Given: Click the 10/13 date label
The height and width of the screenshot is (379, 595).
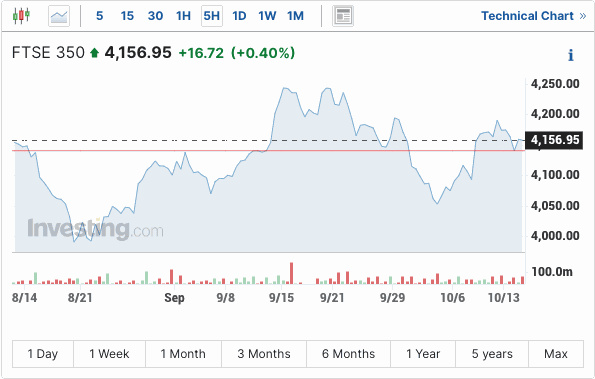Looking at the screenshot, I should (504, 298).
